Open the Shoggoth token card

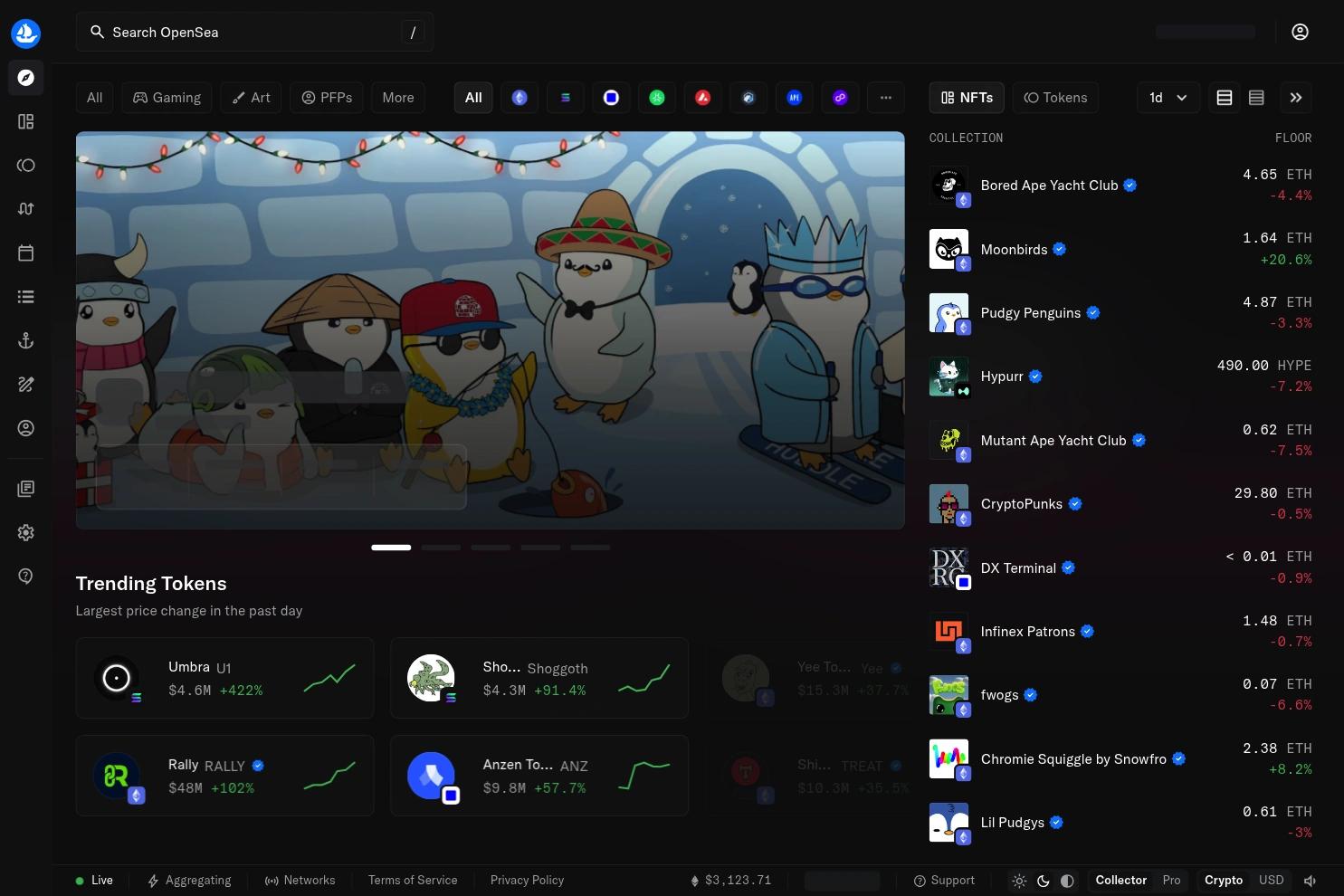click(539, 679)
